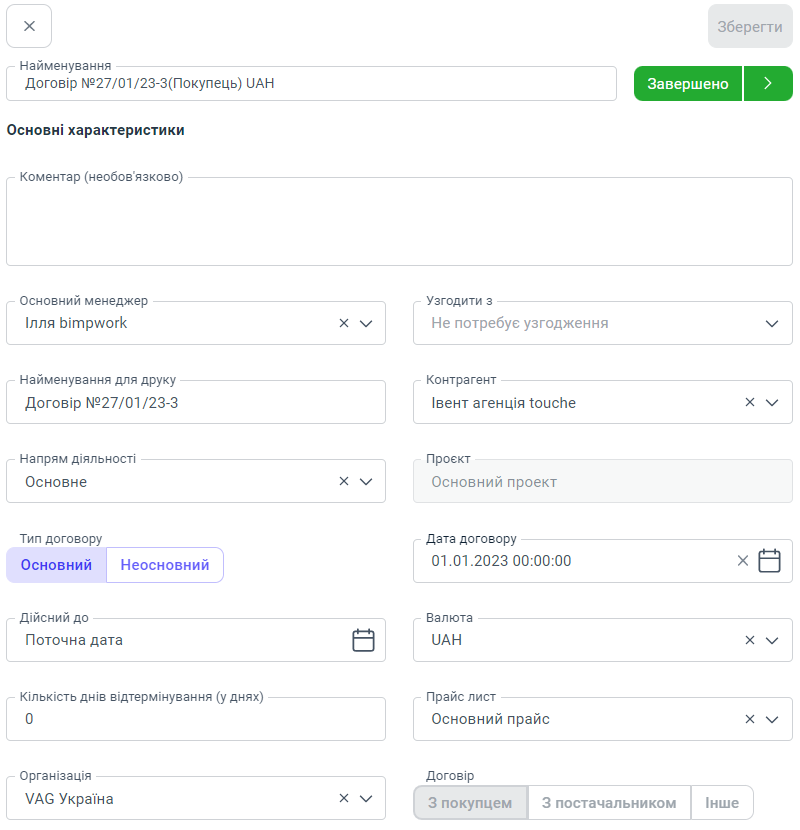The height and width of the screenshot is (830, 800).
Task: Clear the Напрям діяльності selection
Action: point(344,481)
